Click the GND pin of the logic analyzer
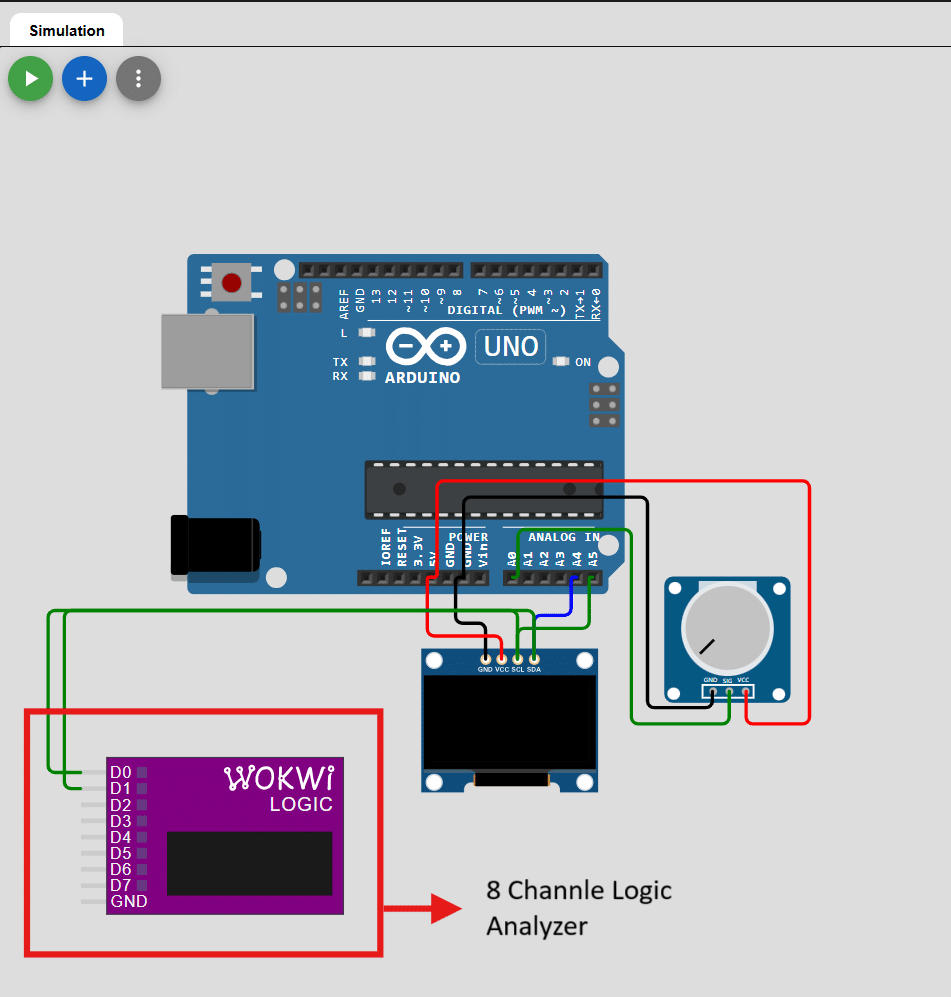951x997 pixels. (x=94, y=902)
